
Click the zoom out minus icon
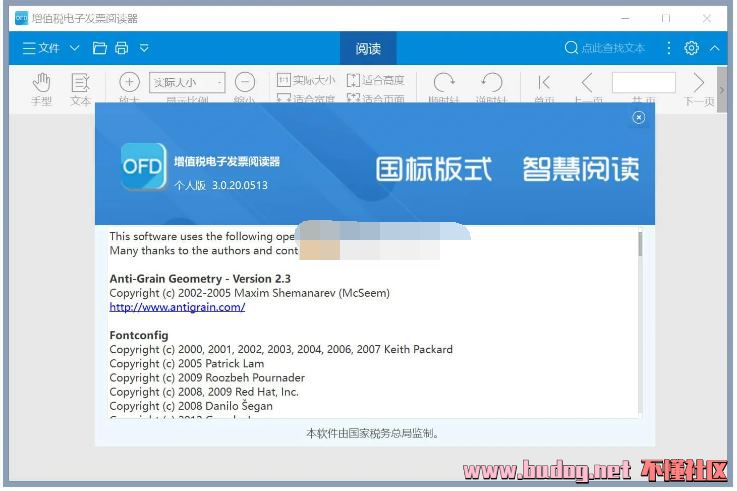tap(245, 82)
